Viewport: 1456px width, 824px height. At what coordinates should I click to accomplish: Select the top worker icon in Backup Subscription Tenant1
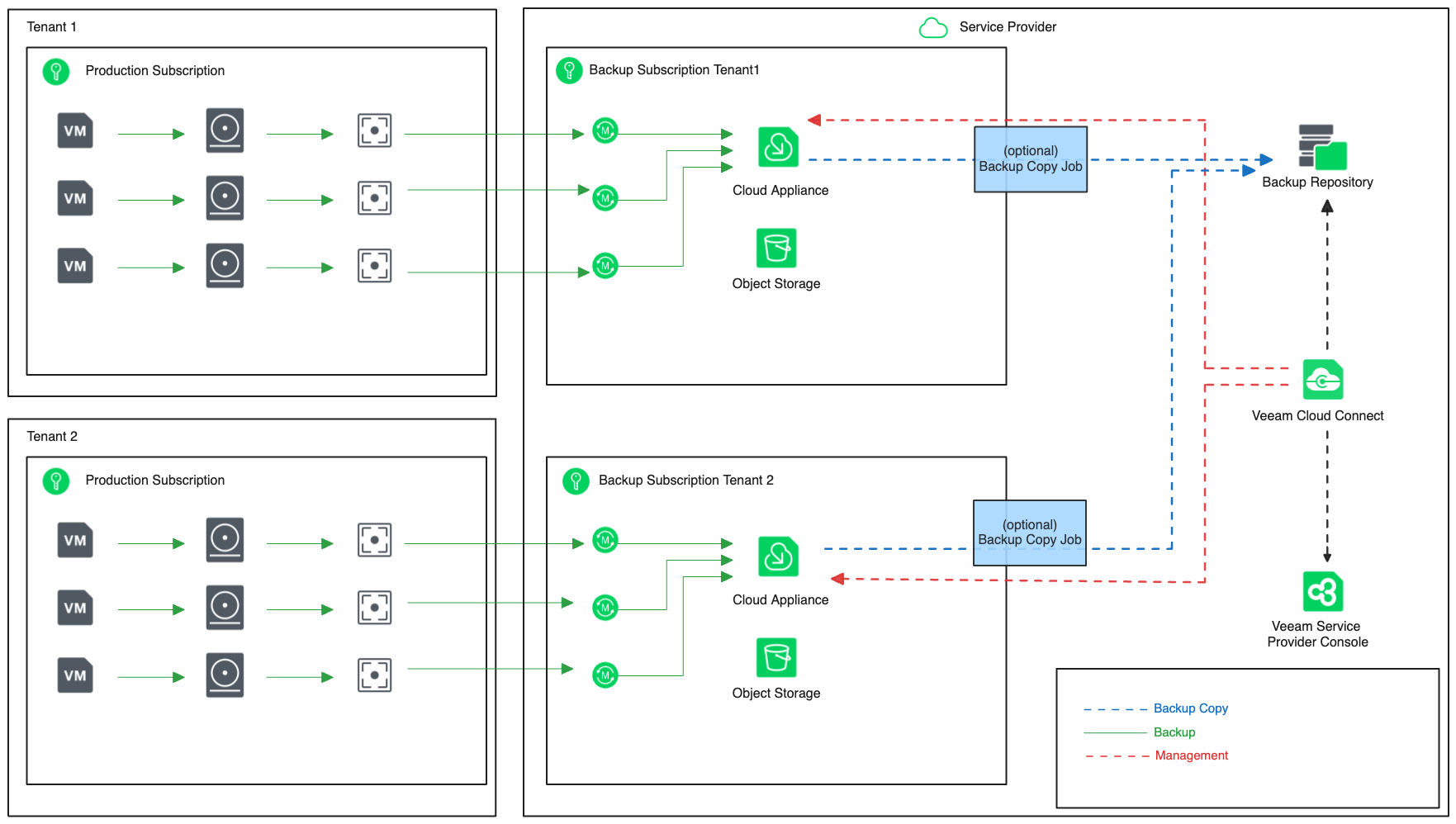tap(605, 130)
